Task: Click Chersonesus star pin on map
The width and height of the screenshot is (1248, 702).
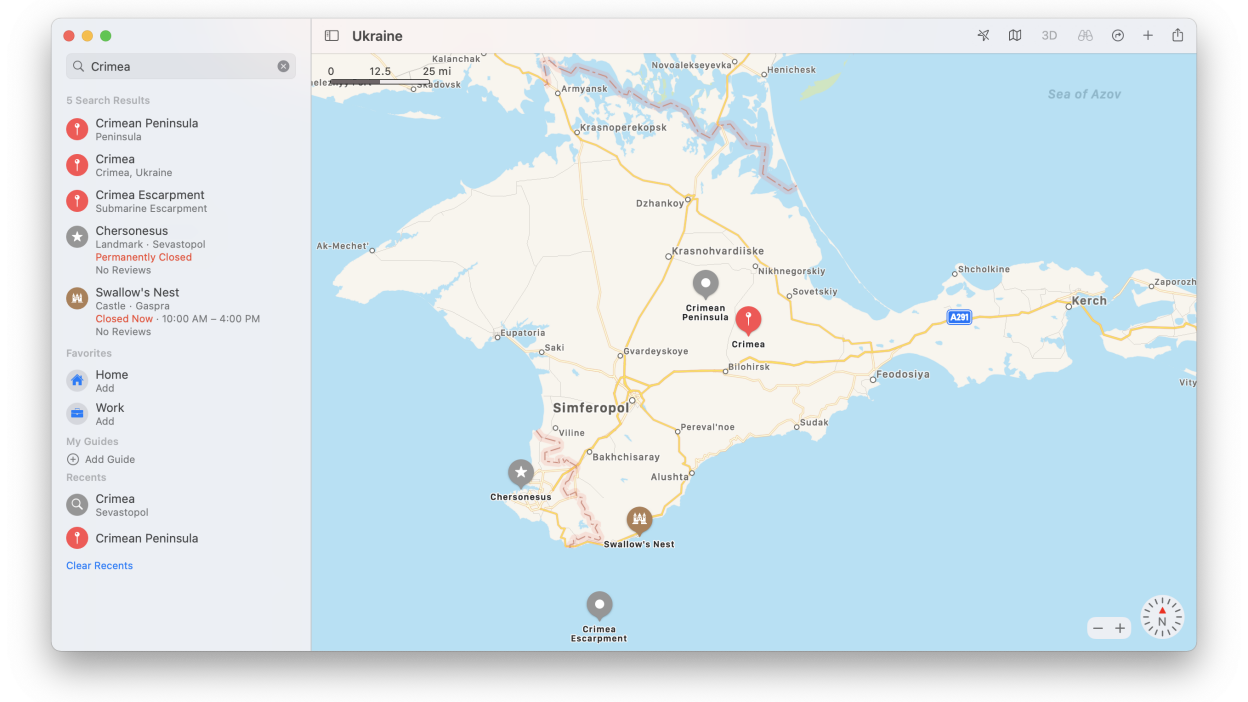Action: coord(520,472)
